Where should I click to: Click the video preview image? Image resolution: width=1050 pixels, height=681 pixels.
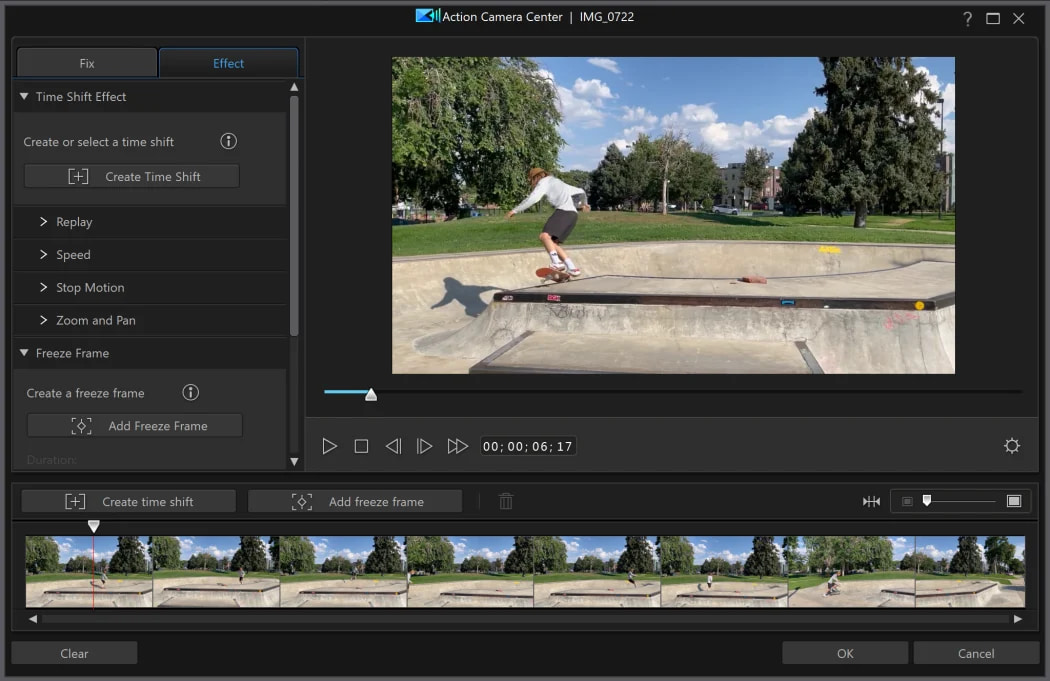point(673,215)
